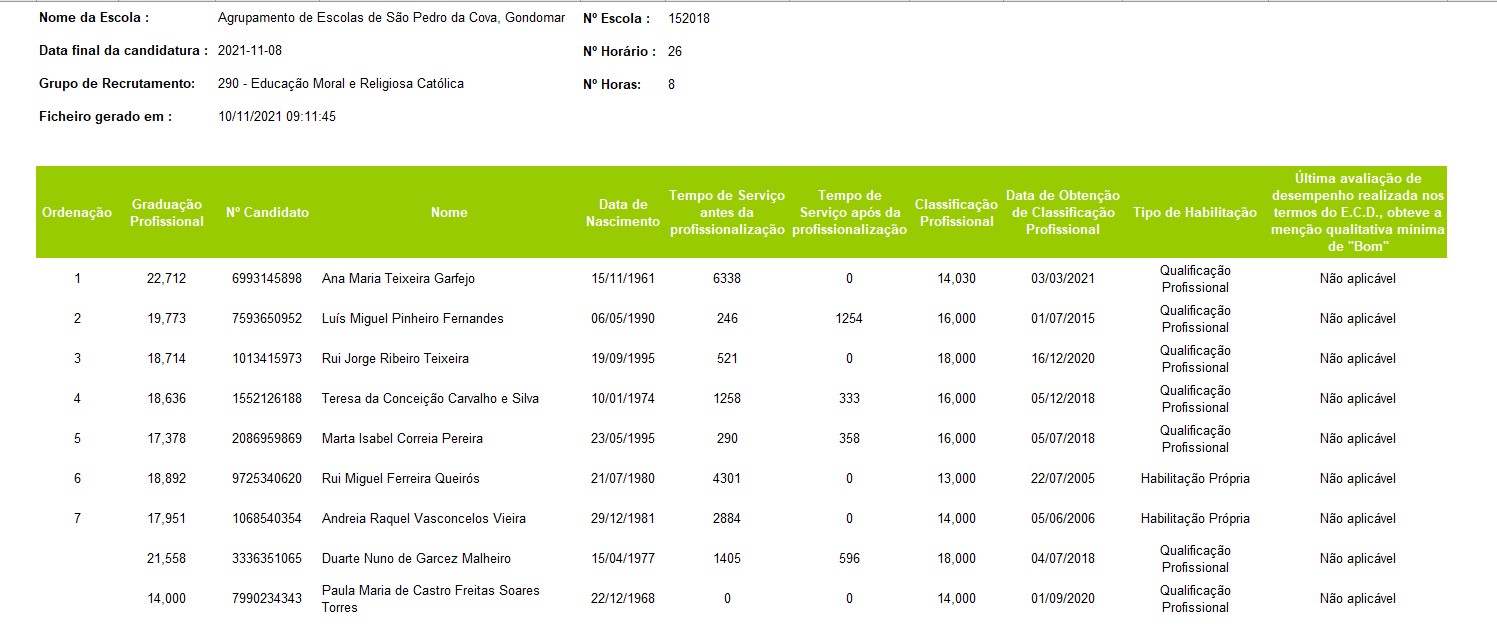Select the school number 152018
Screen dimensions: 1497x640
pos(688,18)
